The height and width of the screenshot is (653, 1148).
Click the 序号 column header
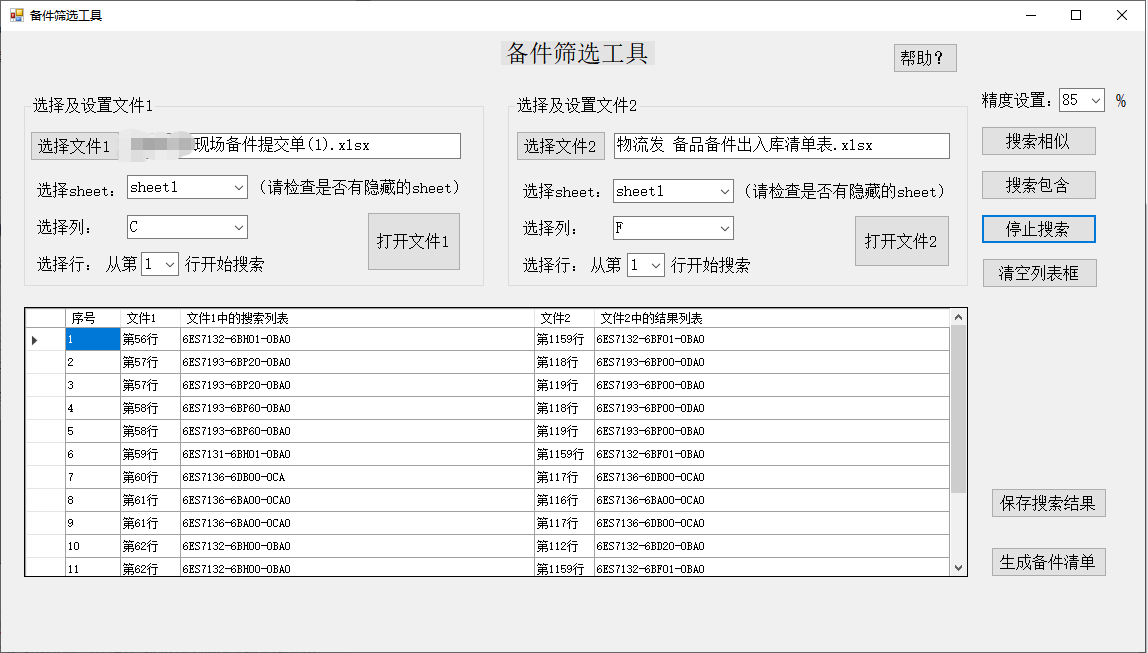93,318
